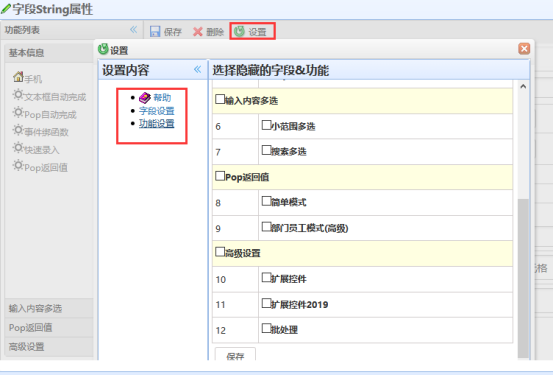Expand the Pop返回值 accordion section at bottom

(49, 327)
